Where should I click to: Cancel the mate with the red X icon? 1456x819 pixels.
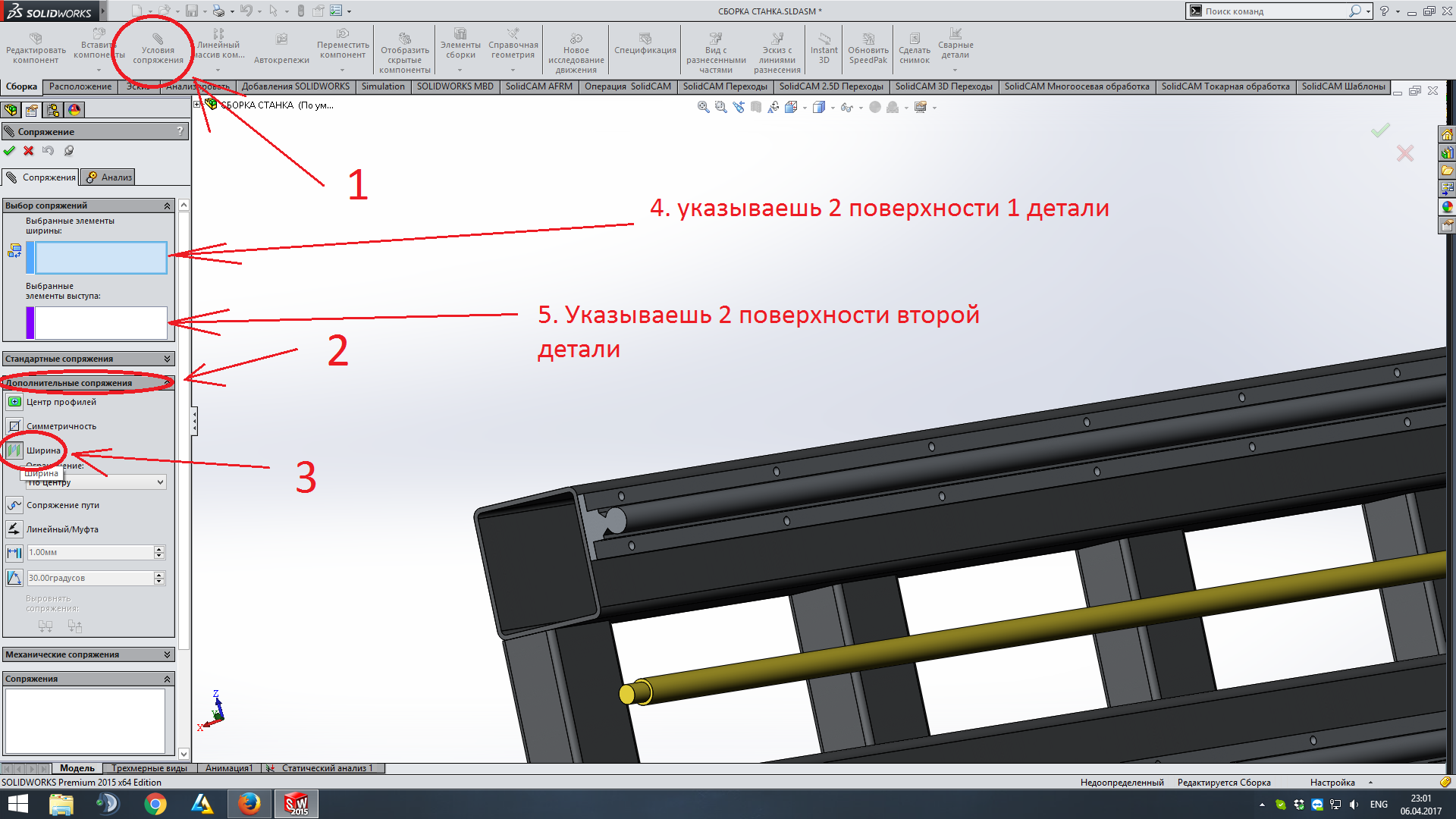[x=29, y=151]
